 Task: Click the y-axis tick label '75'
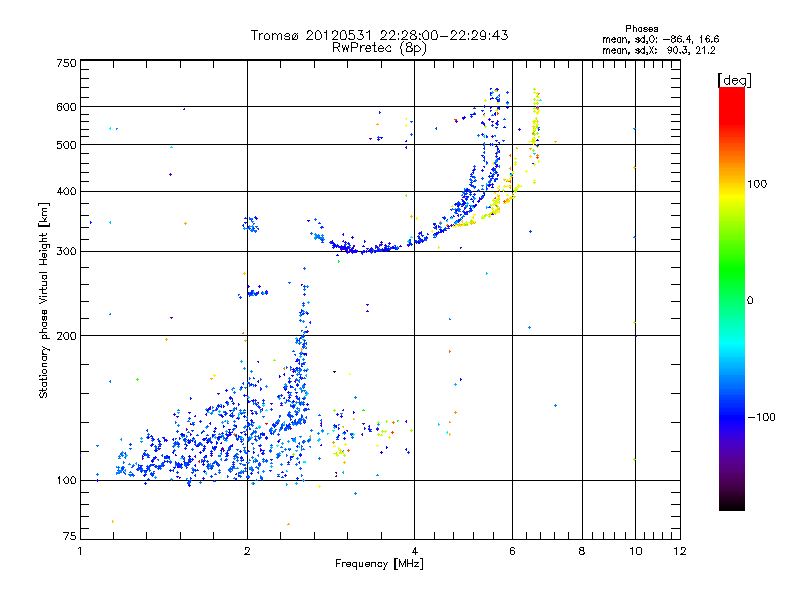click(70, 536)
